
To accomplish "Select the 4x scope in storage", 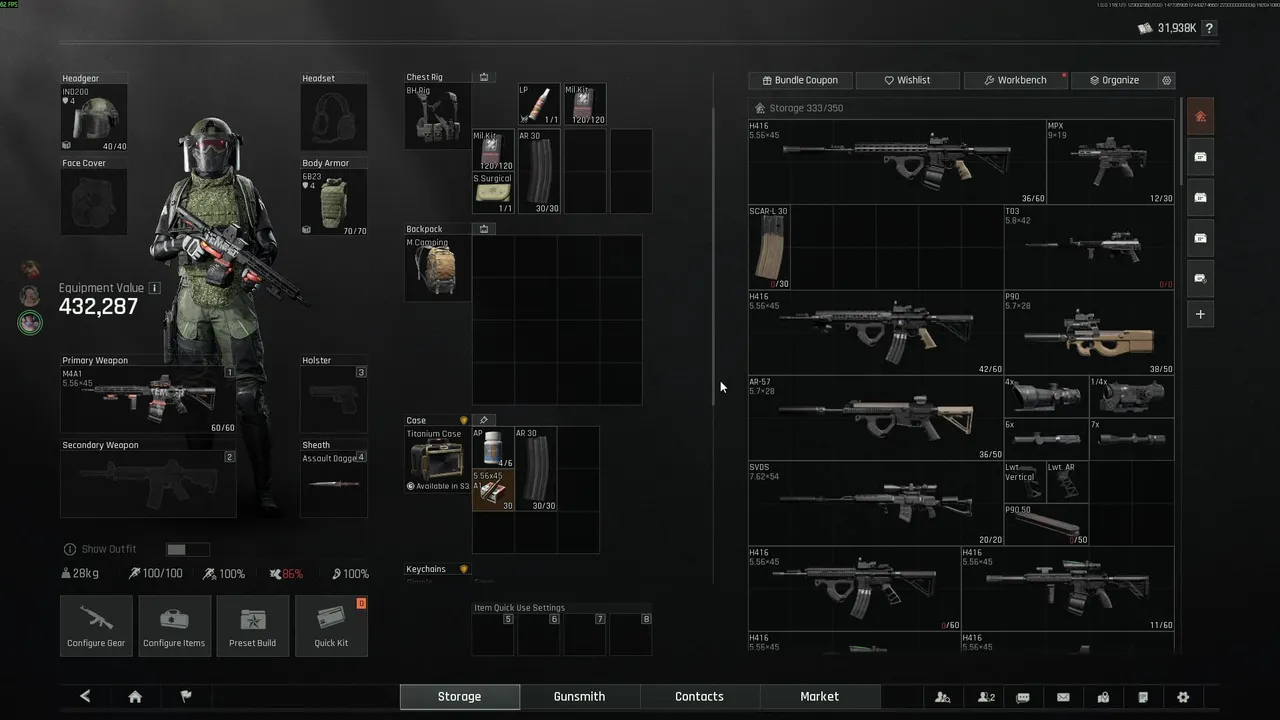I will (1046, 397).
